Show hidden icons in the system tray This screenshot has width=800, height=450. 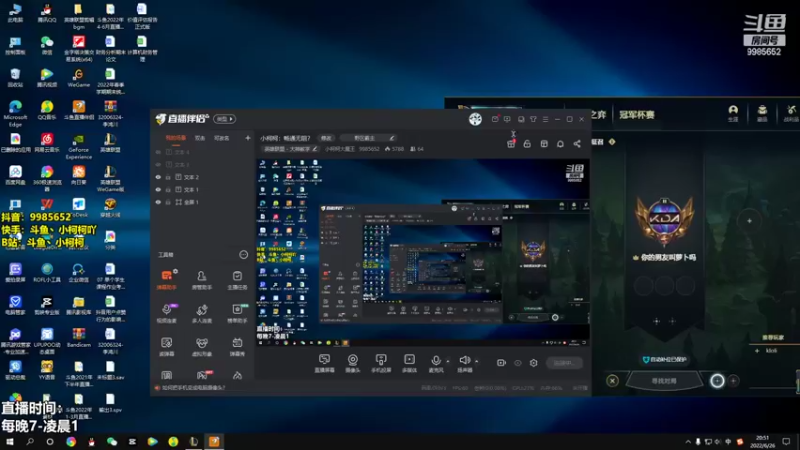click(x=688, y=441)
